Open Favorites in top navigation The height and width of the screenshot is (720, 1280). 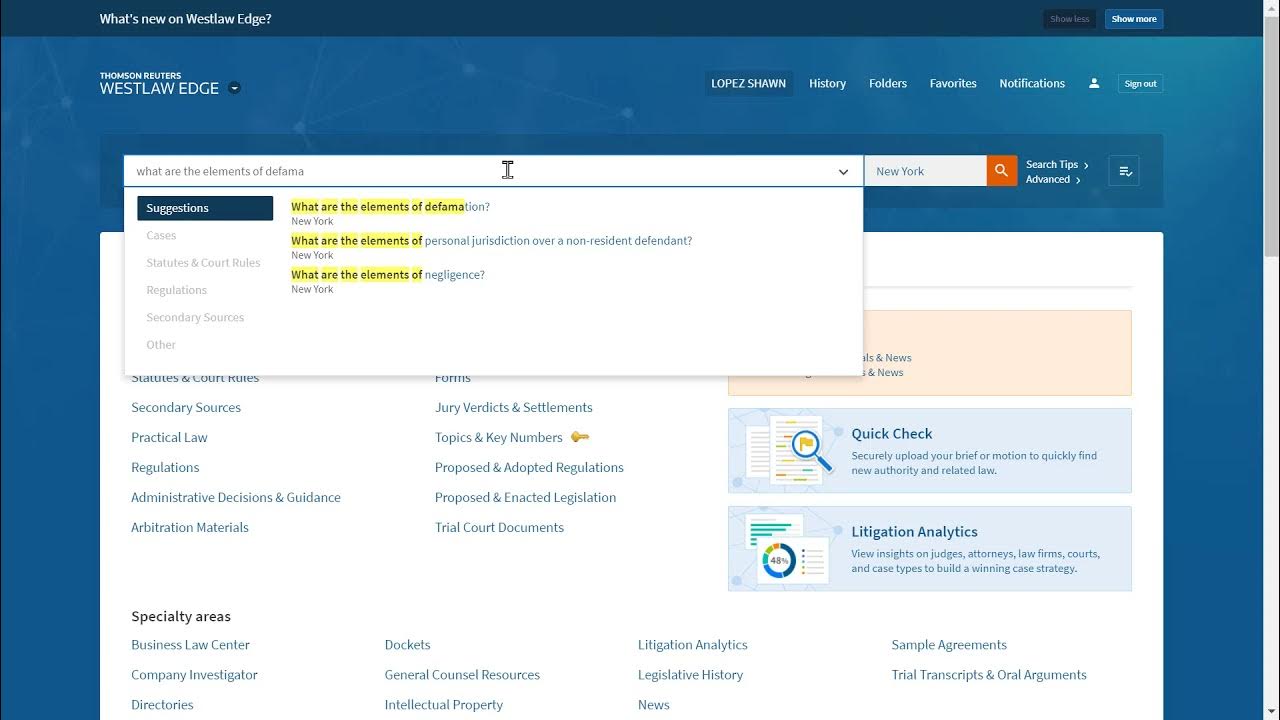(953, 83)
